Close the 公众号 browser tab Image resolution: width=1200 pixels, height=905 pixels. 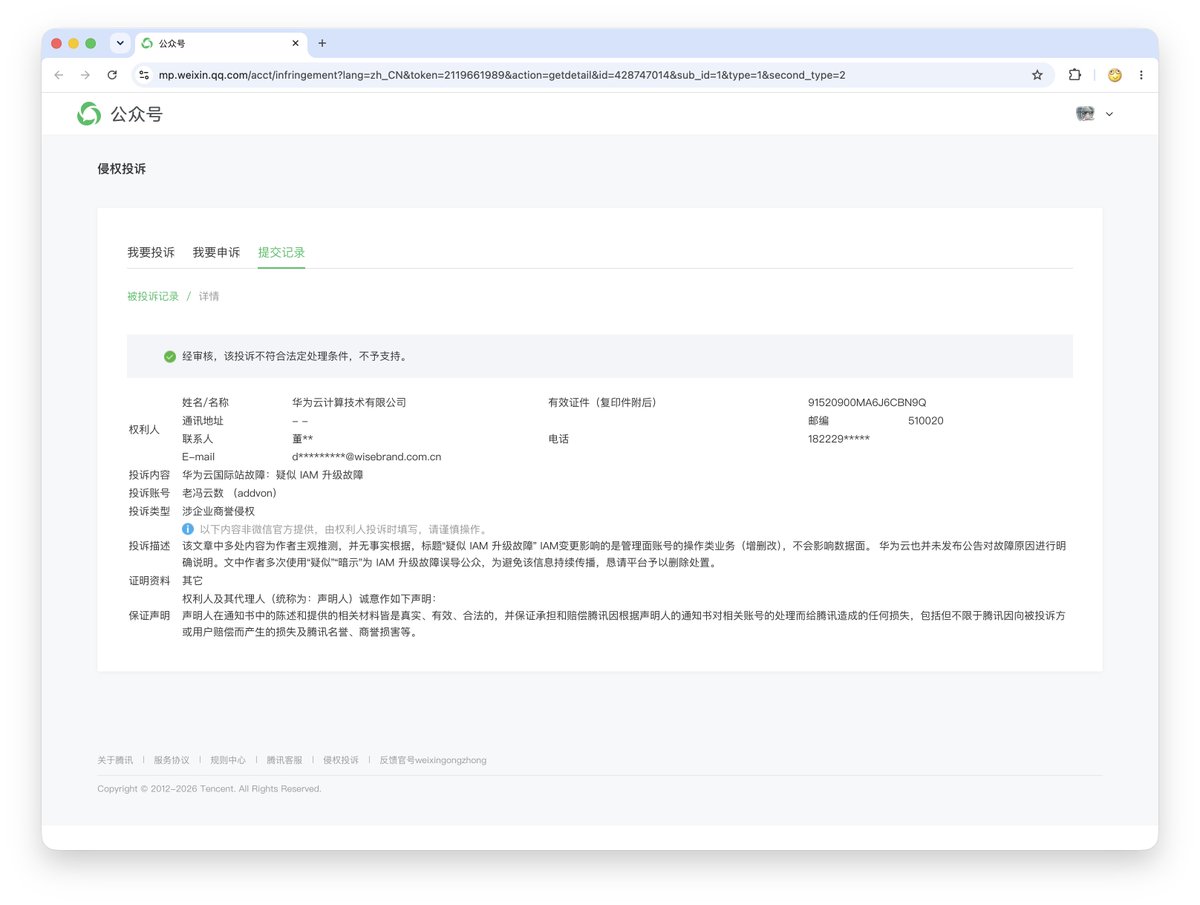[295, 43]
